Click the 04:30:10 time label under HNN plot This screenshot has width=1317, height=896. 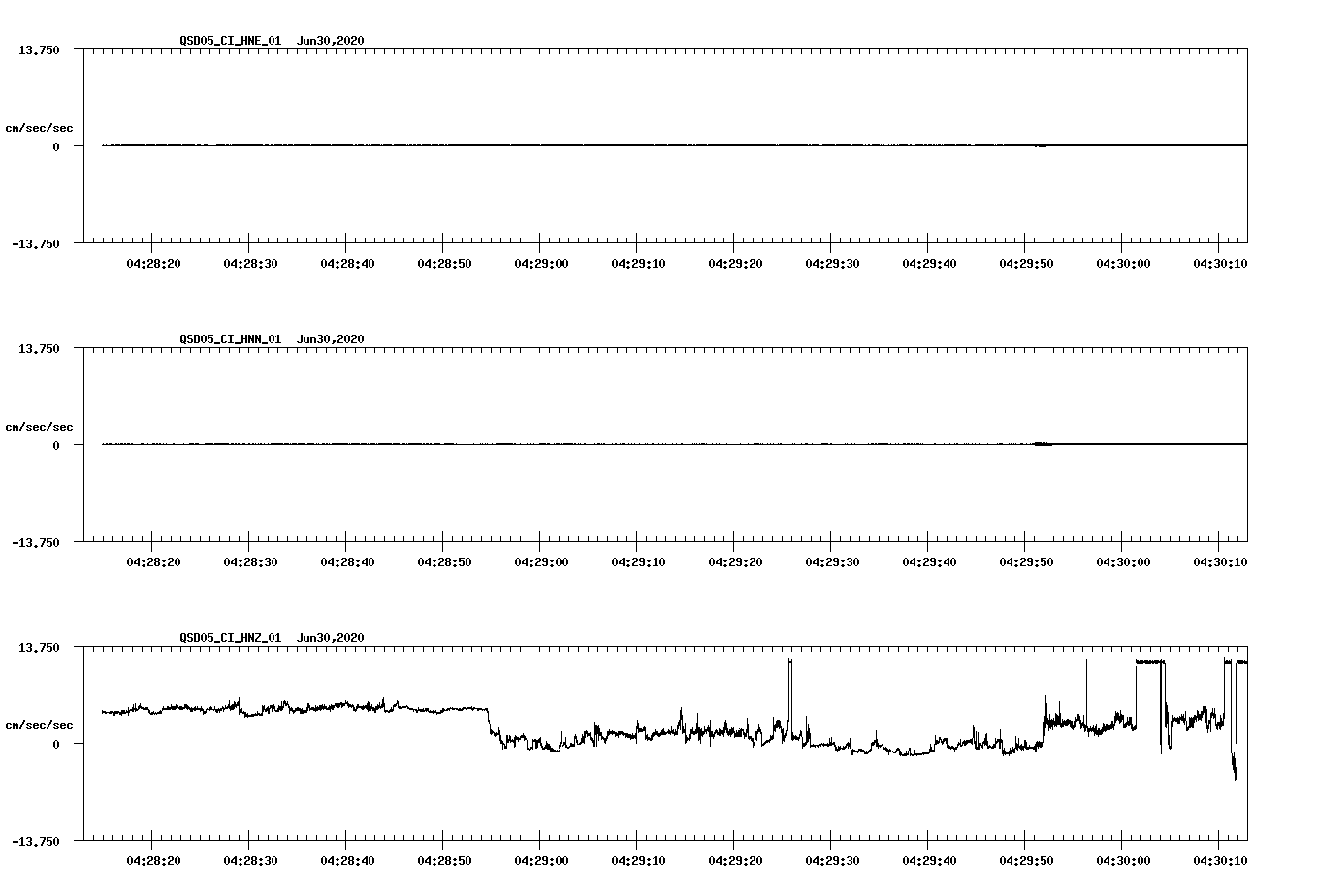(1220, 562)
